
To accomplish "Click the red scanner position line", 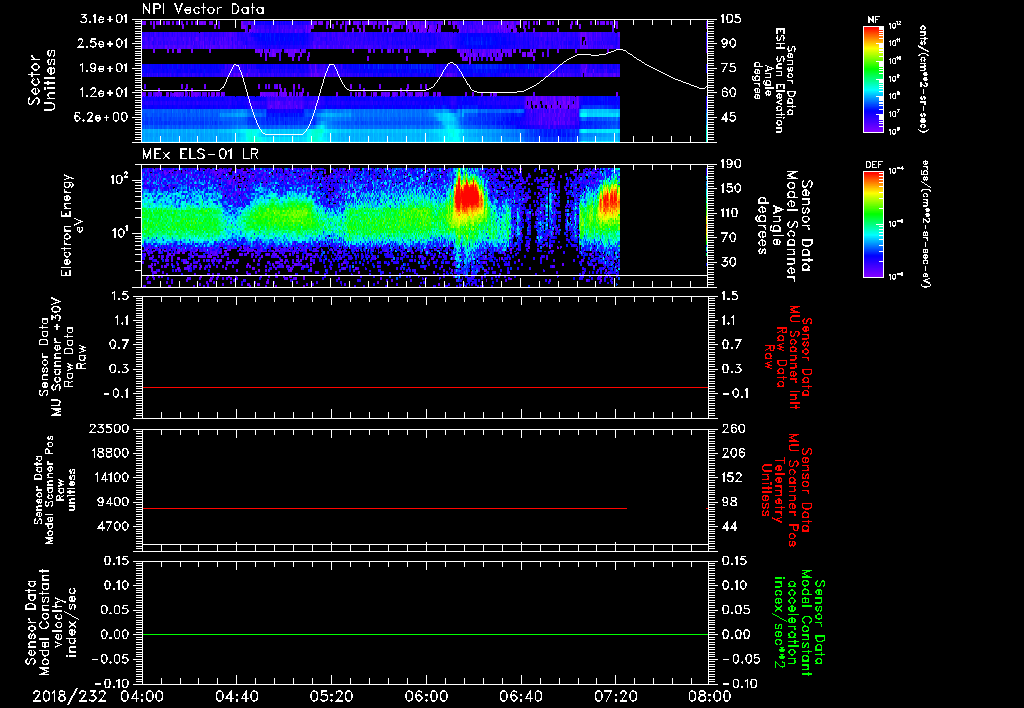I will tap(385, 509).
